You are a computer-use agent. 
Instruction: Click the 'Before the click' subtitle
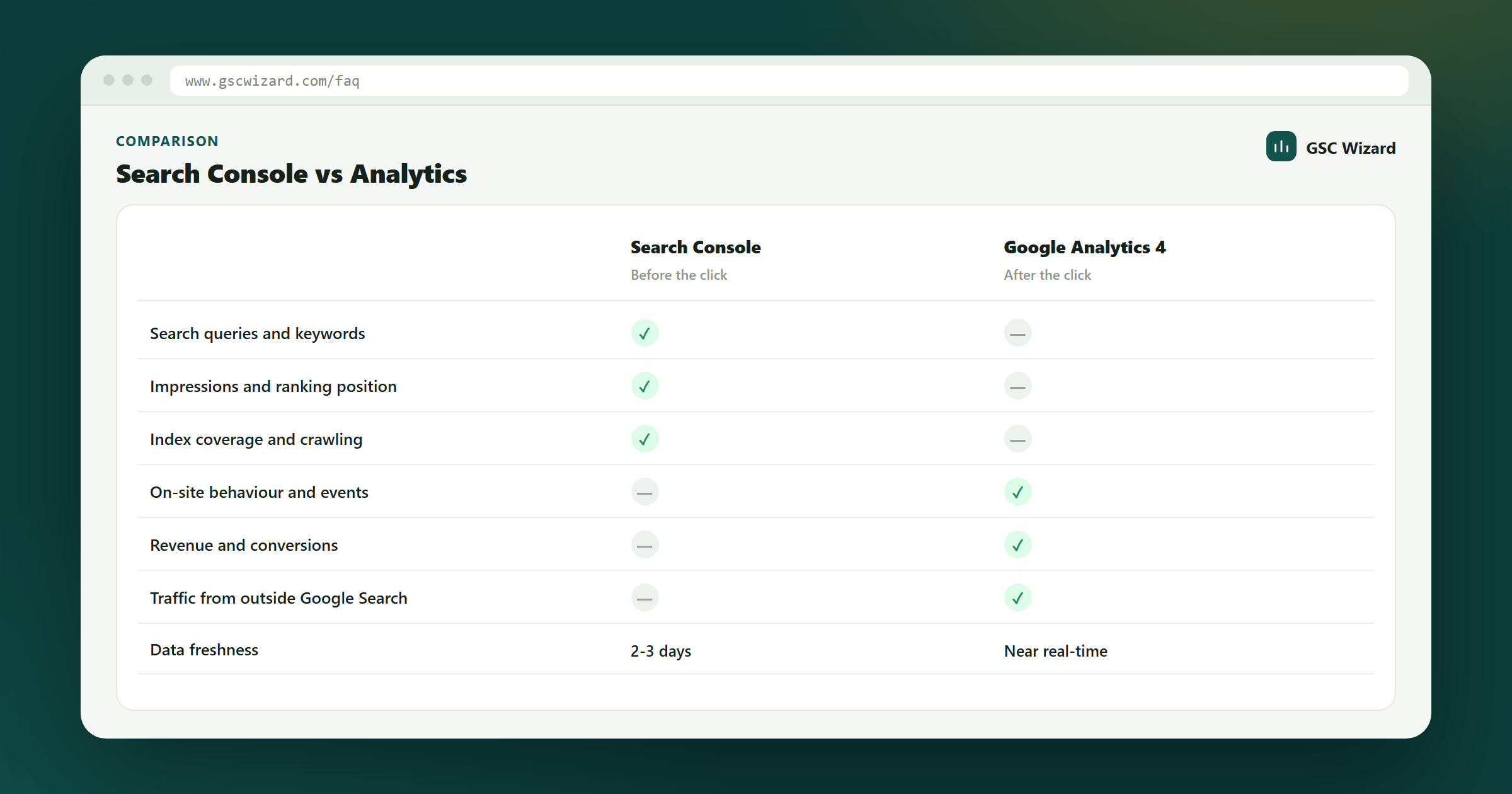click(x=679, y=275)
